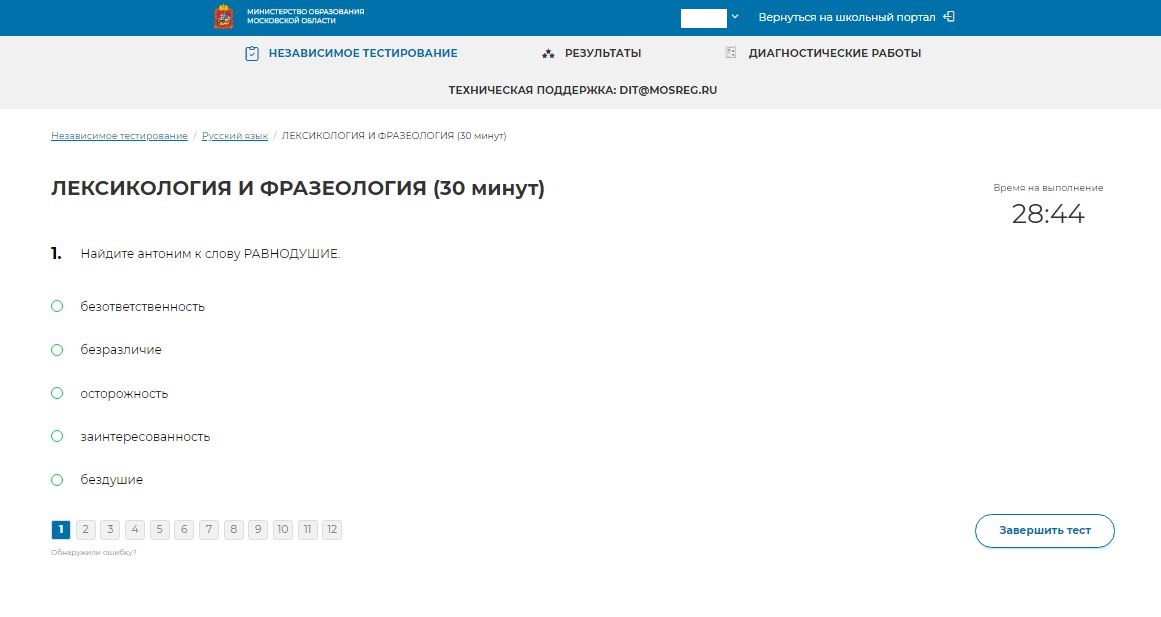Click the Завершить тест button
Viewport: 1161px width, 617px height.
tap(1044, 530)
